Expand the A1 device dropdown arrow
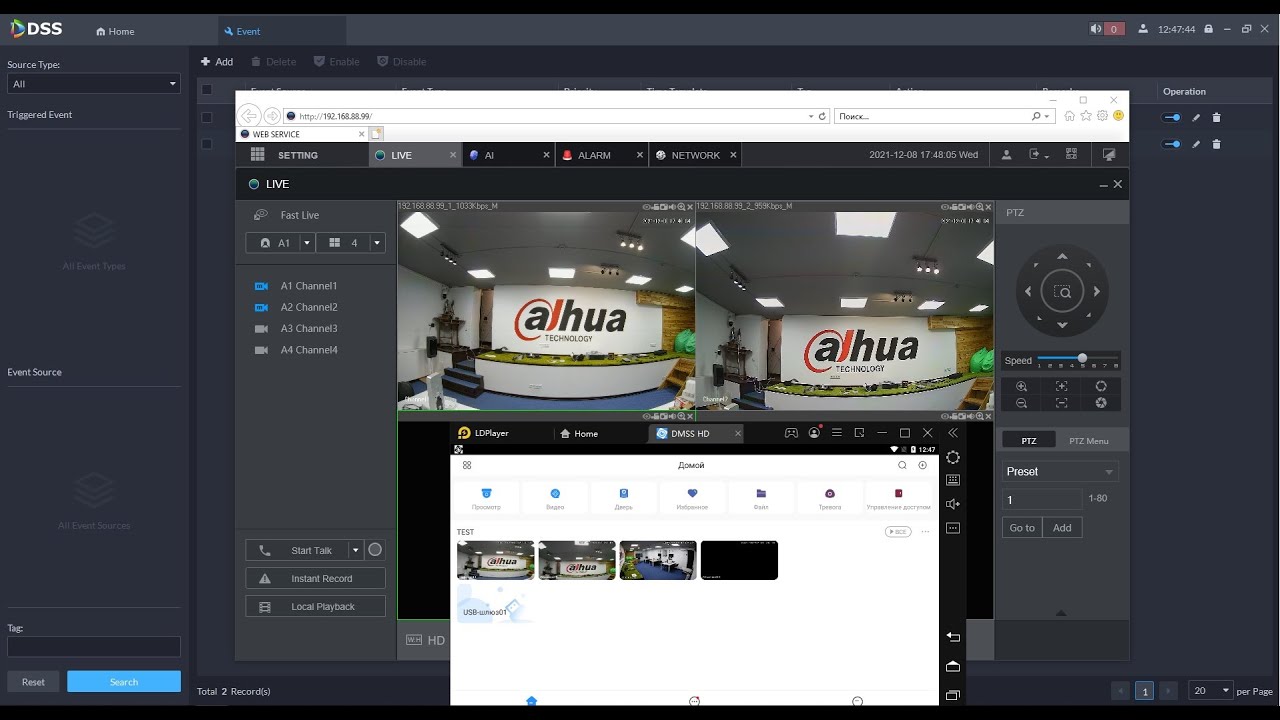 pos(307,243)
